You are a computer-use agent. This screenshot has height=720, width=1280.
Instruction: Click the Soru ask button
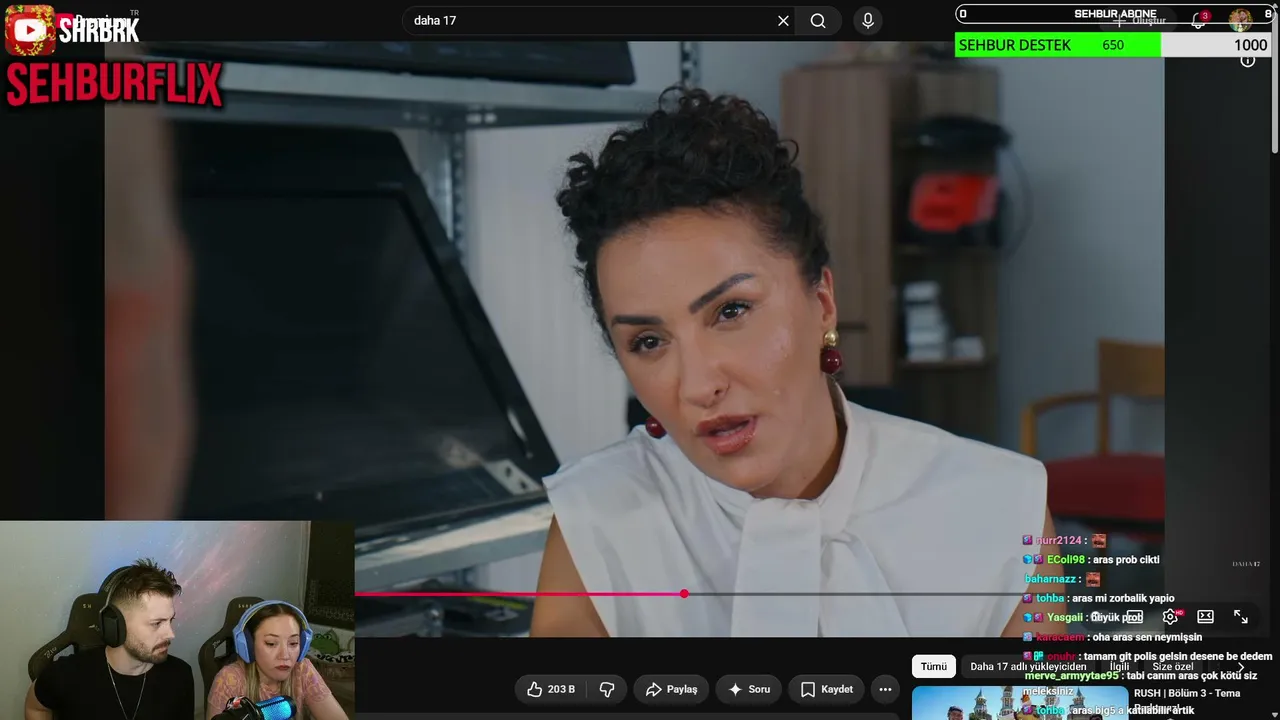(x=749, y=689)
